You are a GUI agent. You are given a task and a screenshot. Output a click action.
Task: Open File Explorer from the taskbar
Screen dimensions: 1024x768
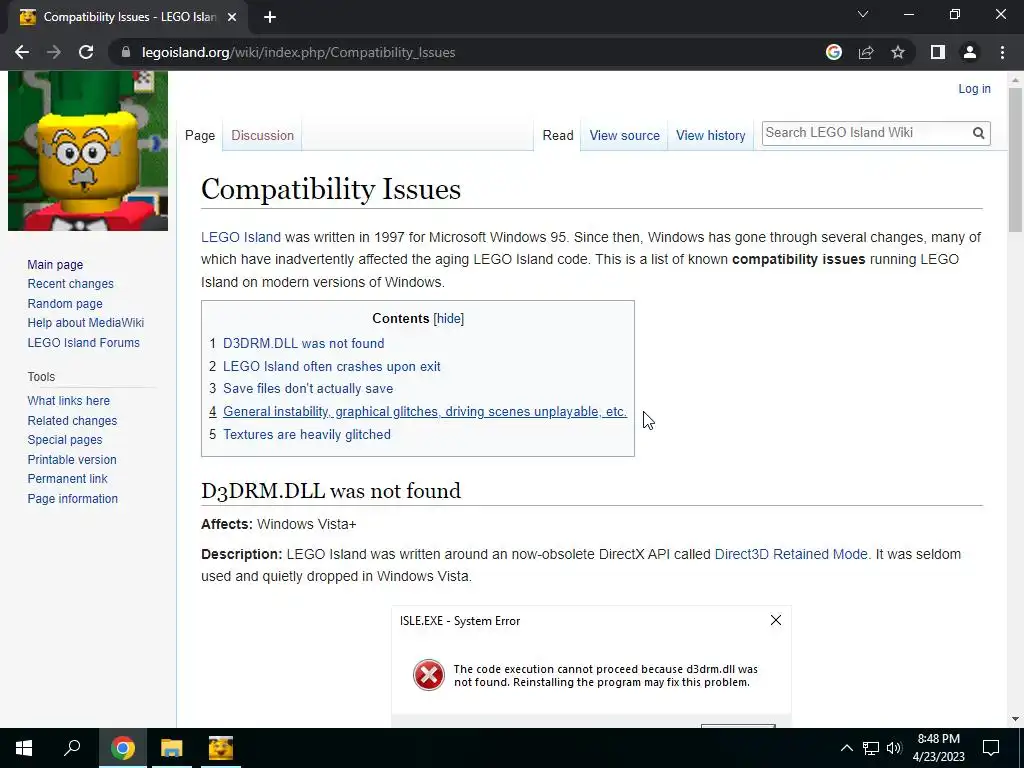172,748
